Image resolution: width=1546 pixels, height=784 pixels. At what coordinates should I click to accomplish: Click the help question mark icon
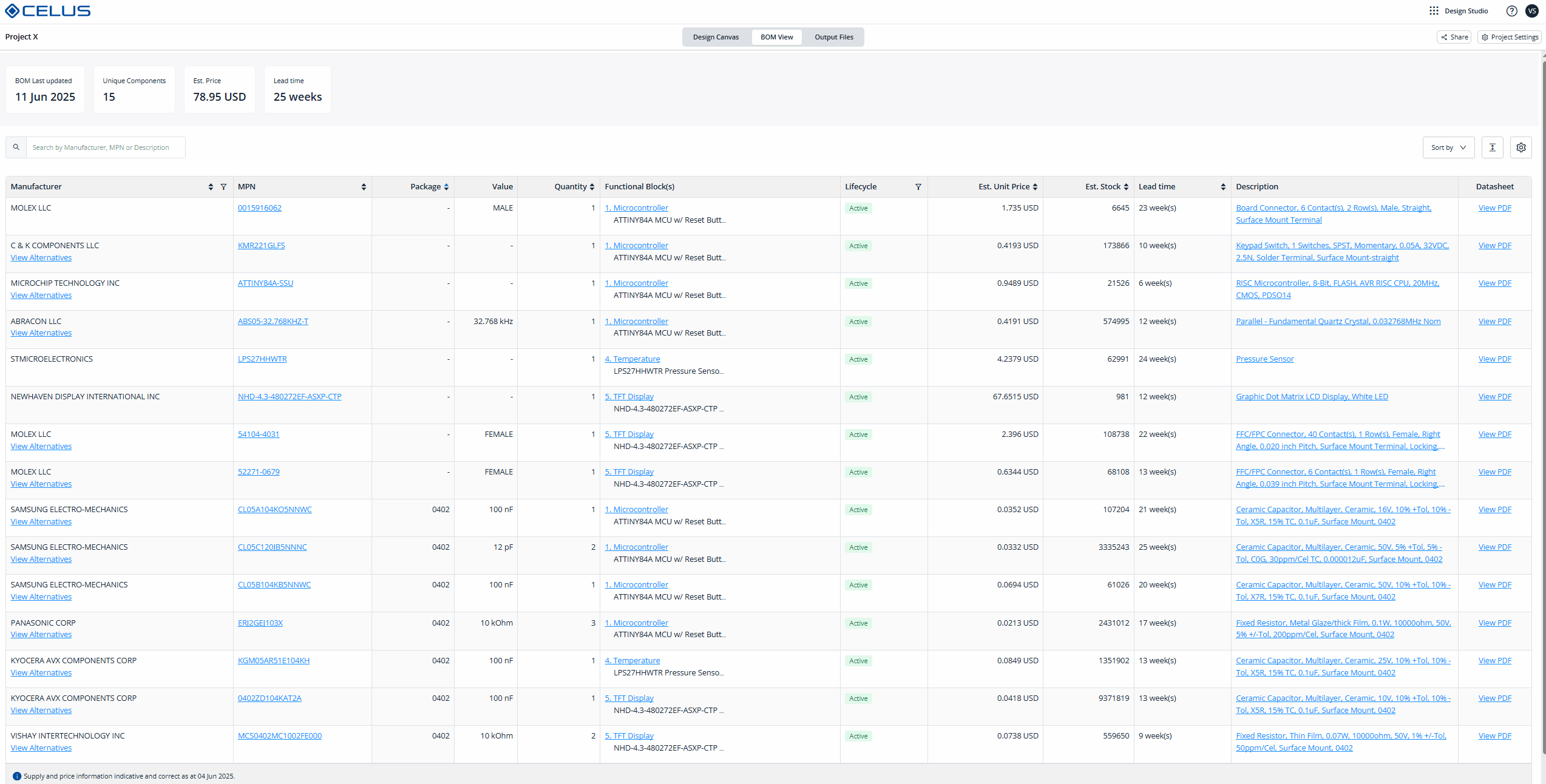(x=1512, y=11)
